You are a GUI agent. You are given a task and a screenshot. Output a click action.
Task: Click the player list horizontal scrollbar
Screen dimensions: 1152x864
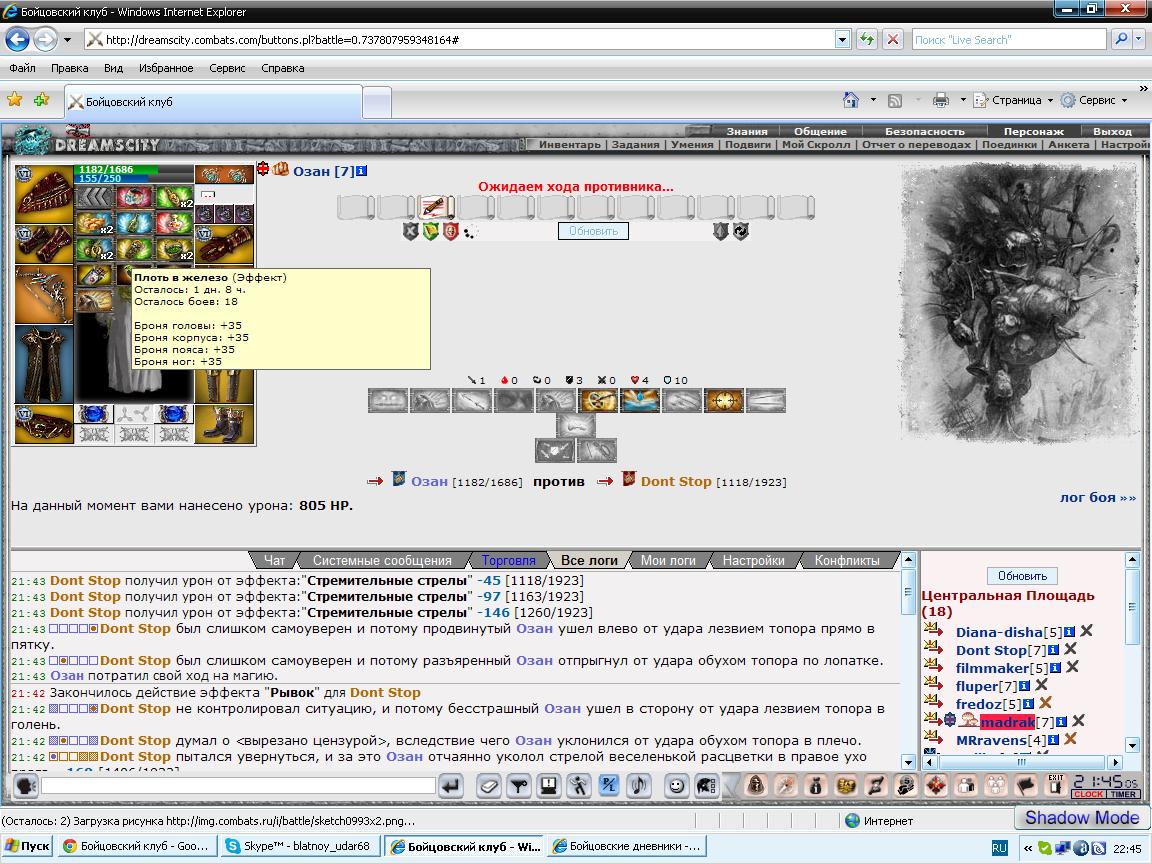coord(1022,763)
